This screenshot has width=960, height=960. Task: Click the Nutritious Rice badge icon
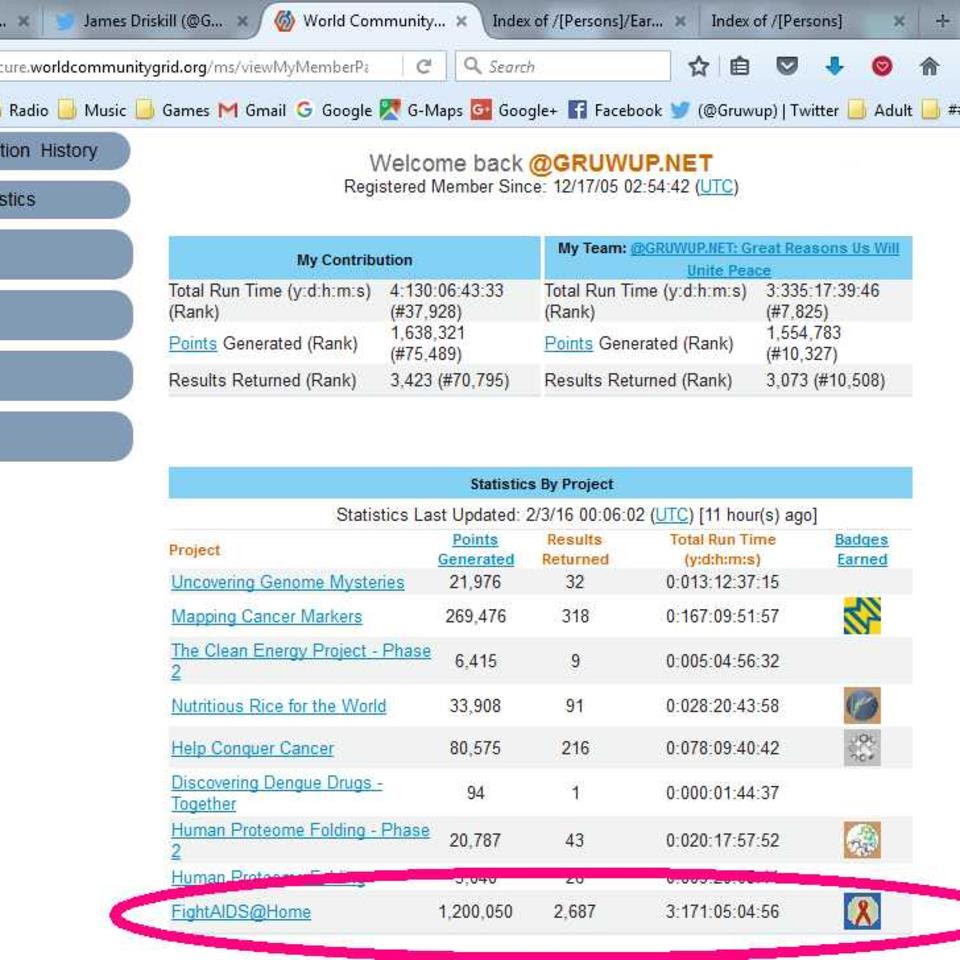tap(862, 705)
